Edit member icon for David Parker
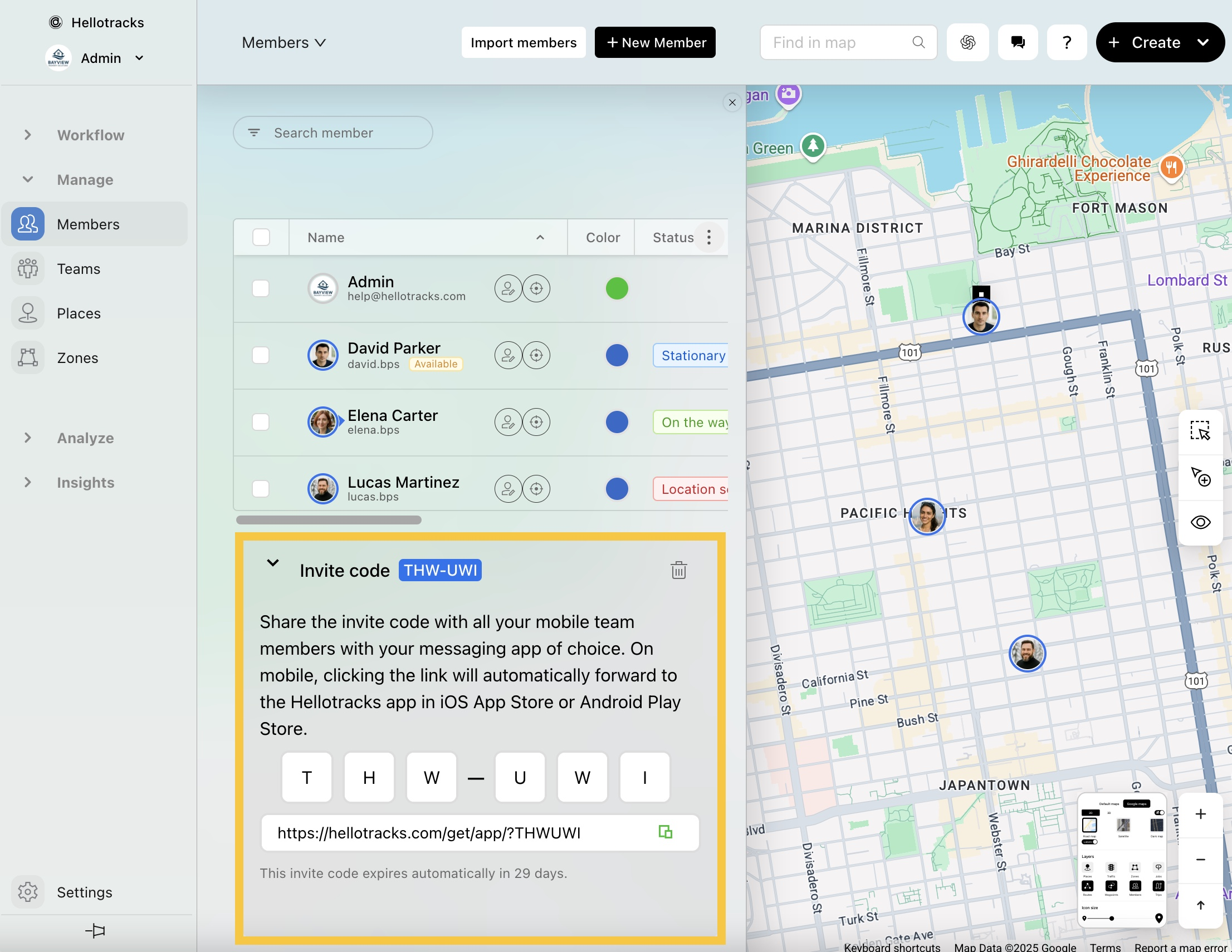The height and width of the screenshot is (952, 1232). click(508, 355)
